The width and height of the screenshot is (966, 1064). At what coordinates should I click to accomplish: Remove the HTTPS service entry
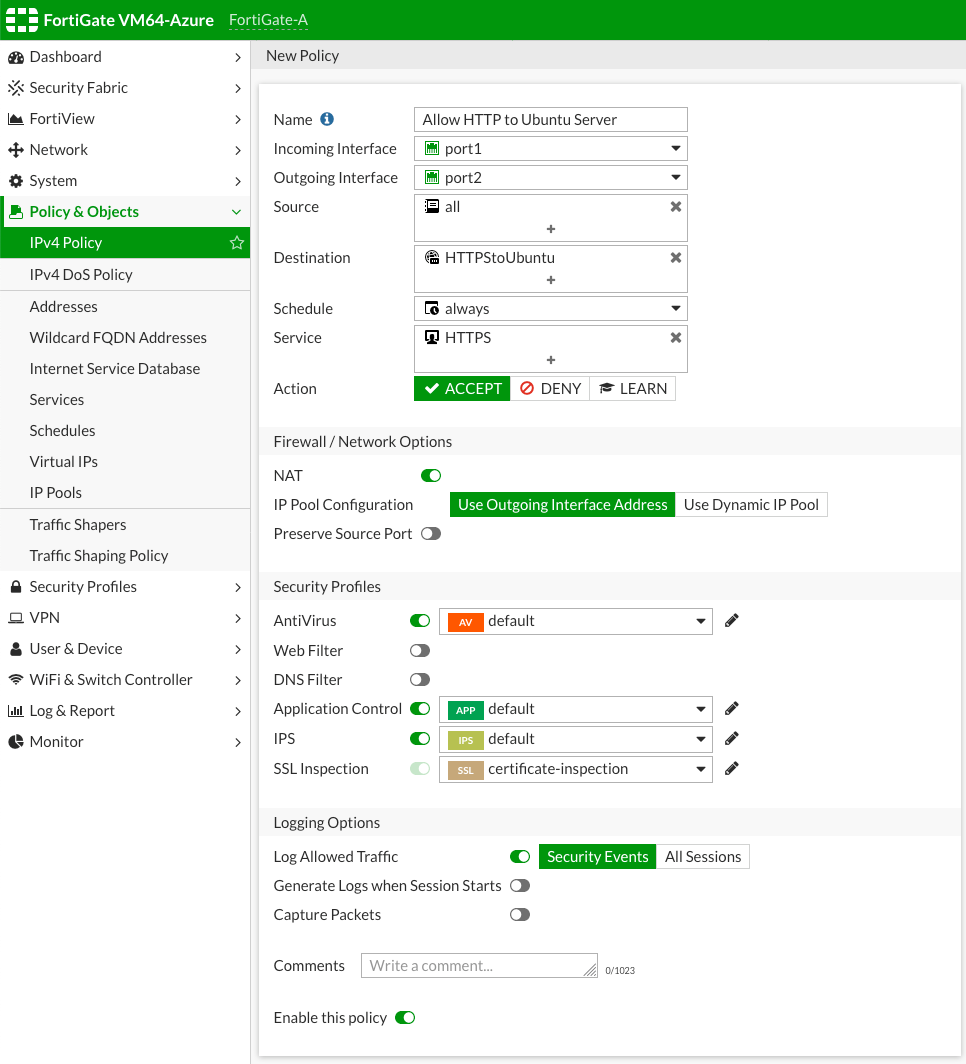[676, 338]
